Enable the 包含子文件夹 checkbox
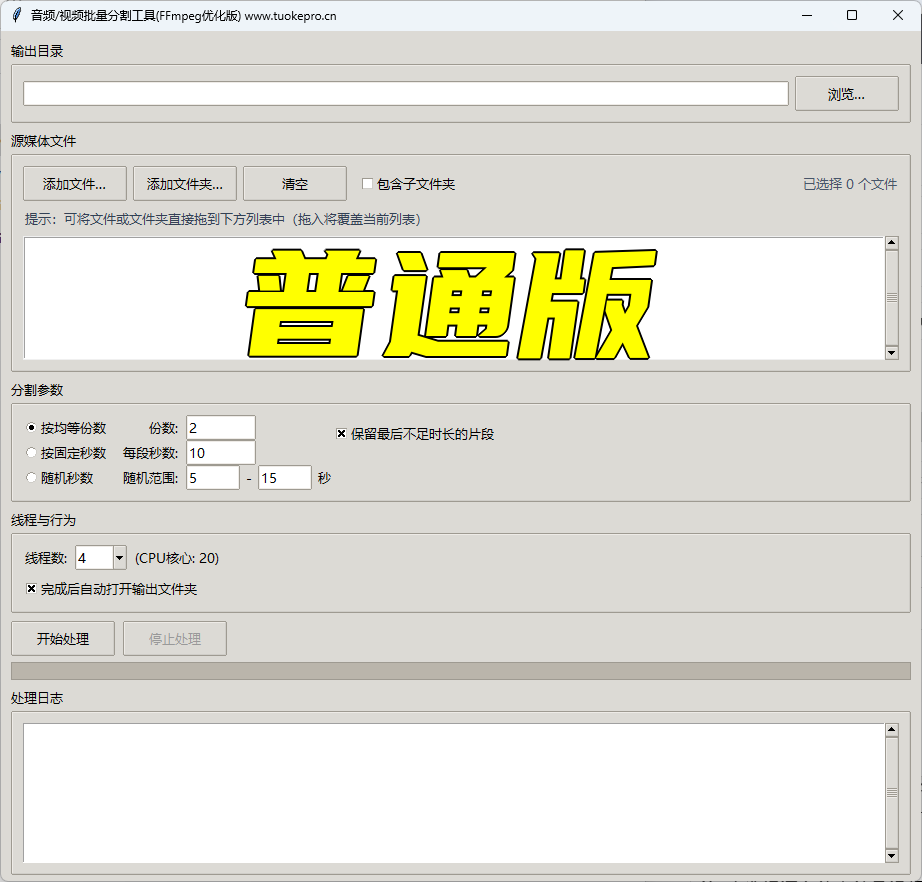 (368, 184)
